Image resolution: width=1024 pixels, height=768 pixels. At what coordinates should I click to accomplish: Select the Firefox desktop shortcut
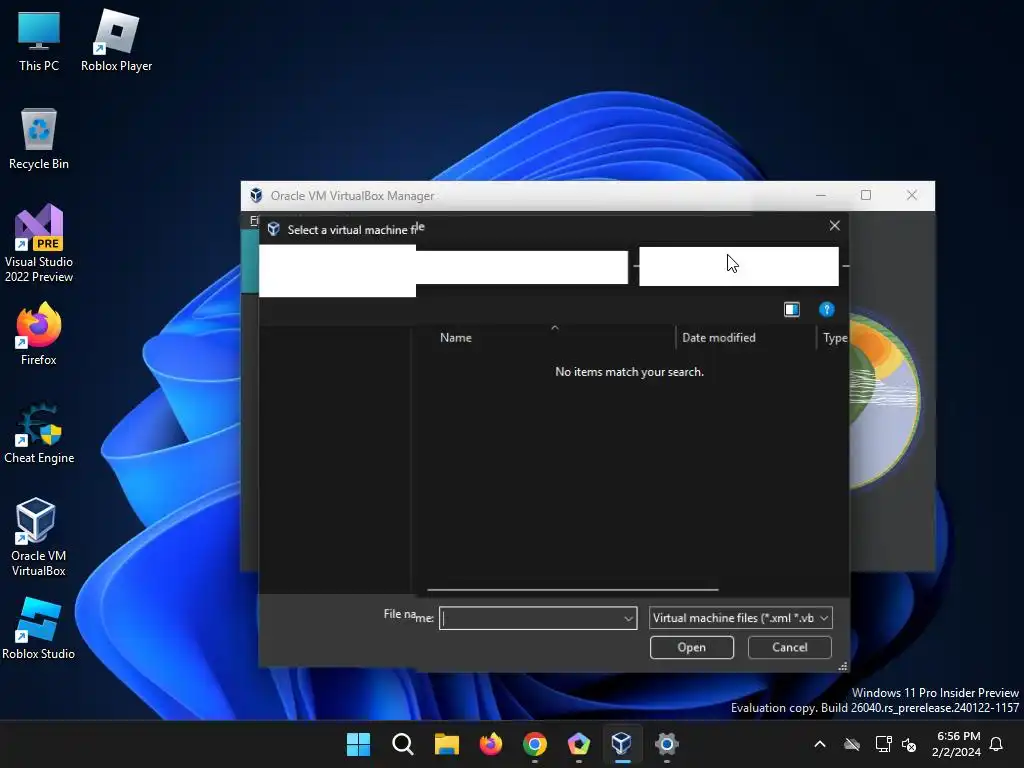(x=39, y=334)
